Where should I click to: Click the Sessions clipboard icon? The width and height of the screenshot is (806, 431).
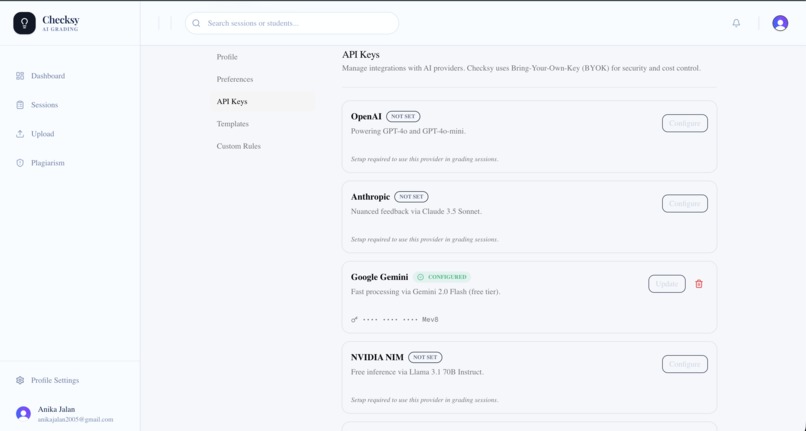(x=20, y=105)
